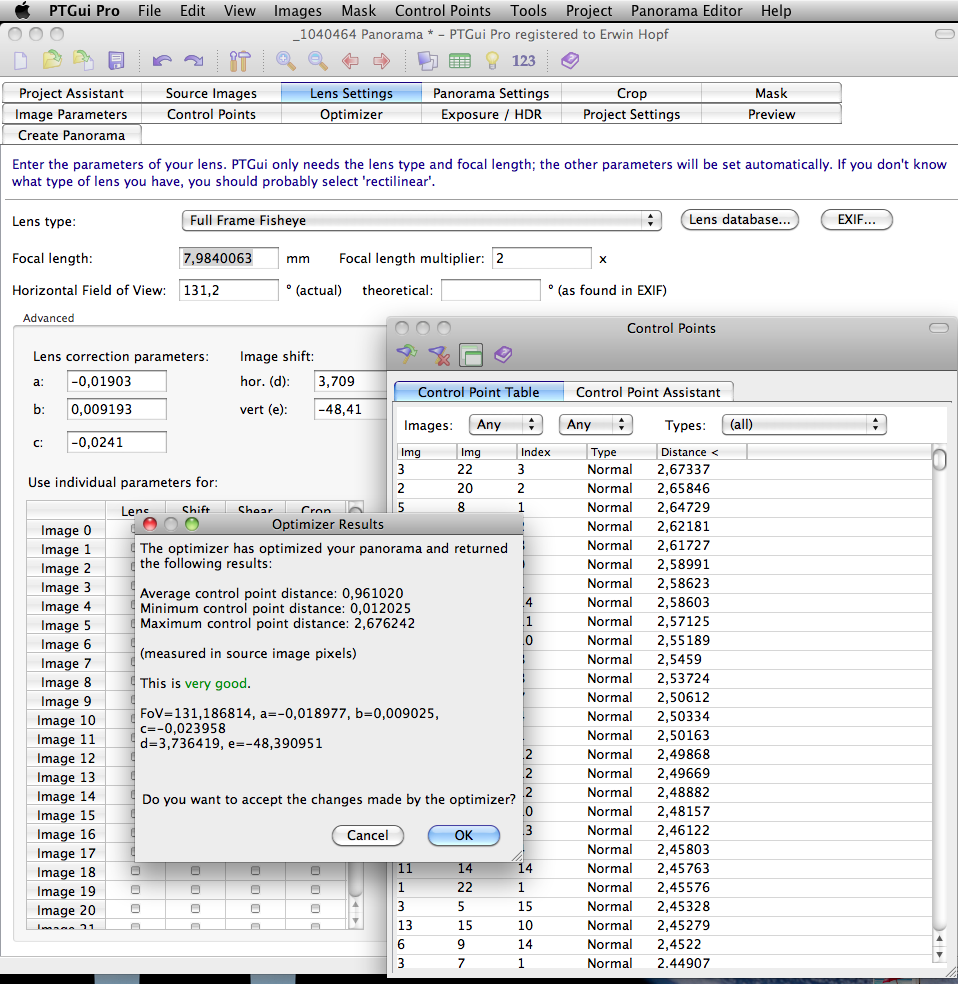Open the Create Panorama tab
Image resolution: width=958 pixels, height=984 pixels.
72,135
